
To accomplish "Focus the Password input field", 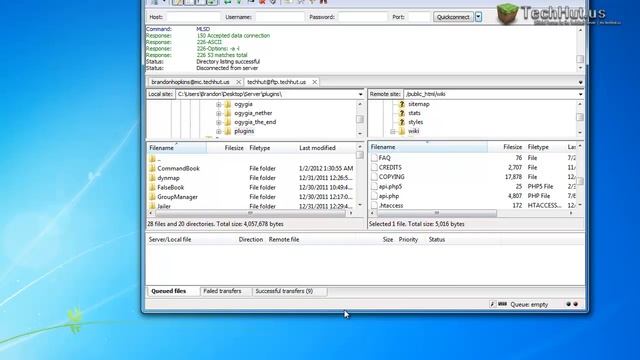I will point(362,17).
